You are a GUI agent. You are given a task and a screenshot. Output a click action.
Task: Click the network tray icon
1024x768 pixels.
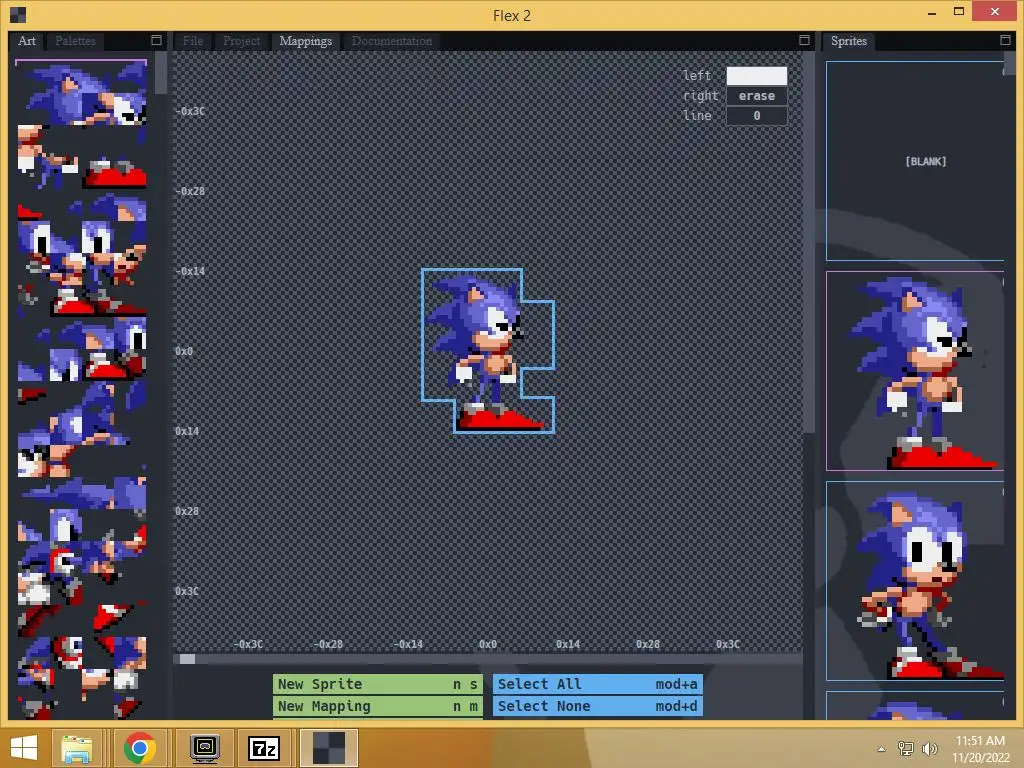(x=906, y=748)
